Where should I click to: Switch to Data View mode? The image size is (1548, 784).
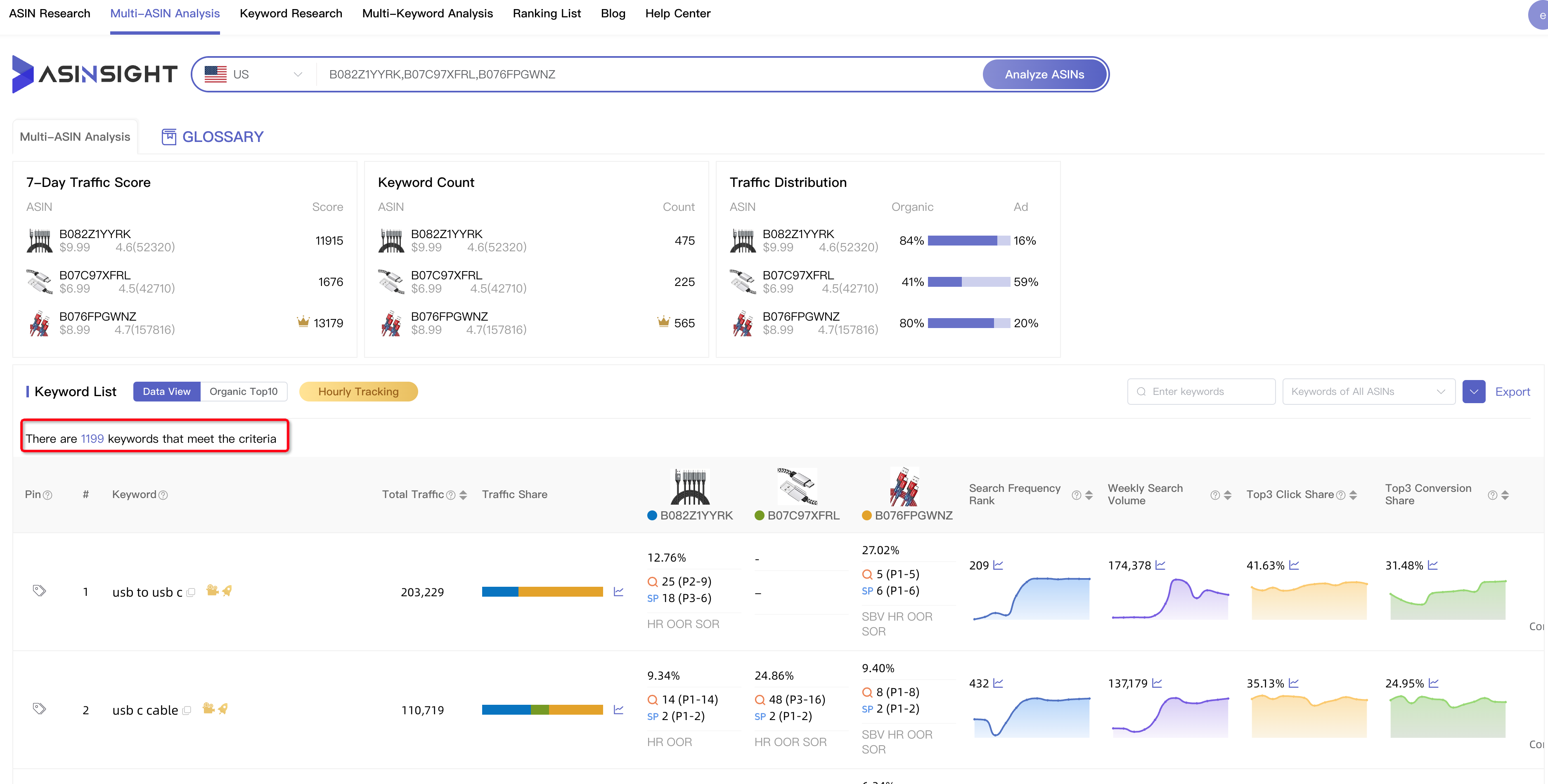(166, 391)
